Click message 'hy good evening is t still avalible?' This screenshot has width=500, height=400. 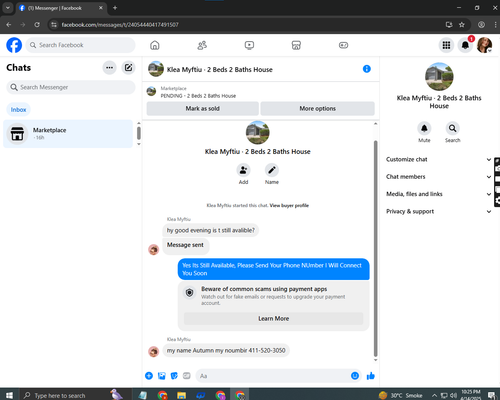[x=211, y=230]
